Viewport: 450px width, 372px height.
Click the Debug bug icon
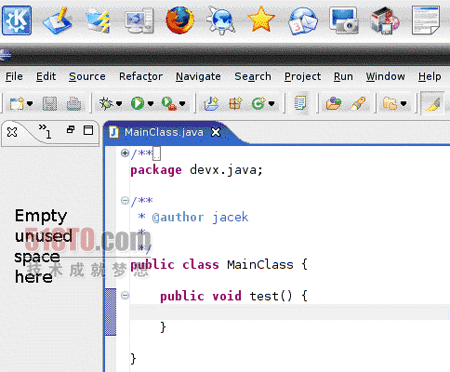click(x=106, y=104)
